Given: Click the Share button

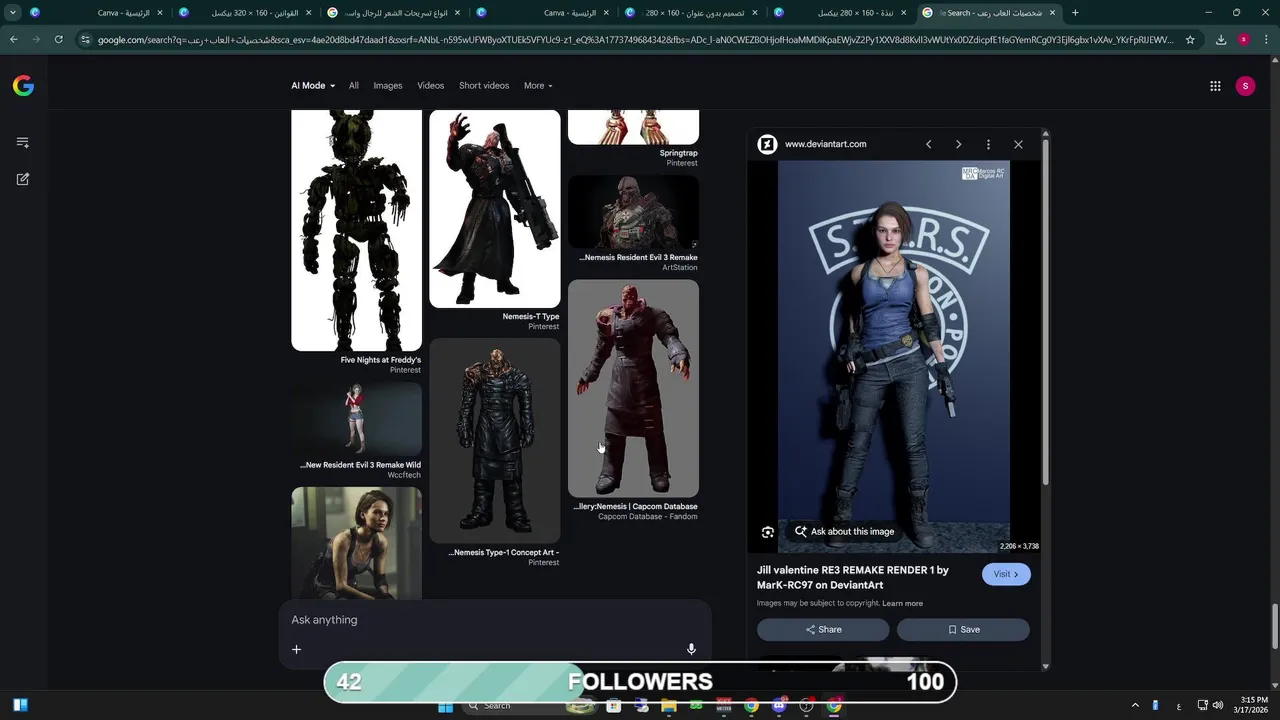Looking at the screenshot, I should [823, 629].
